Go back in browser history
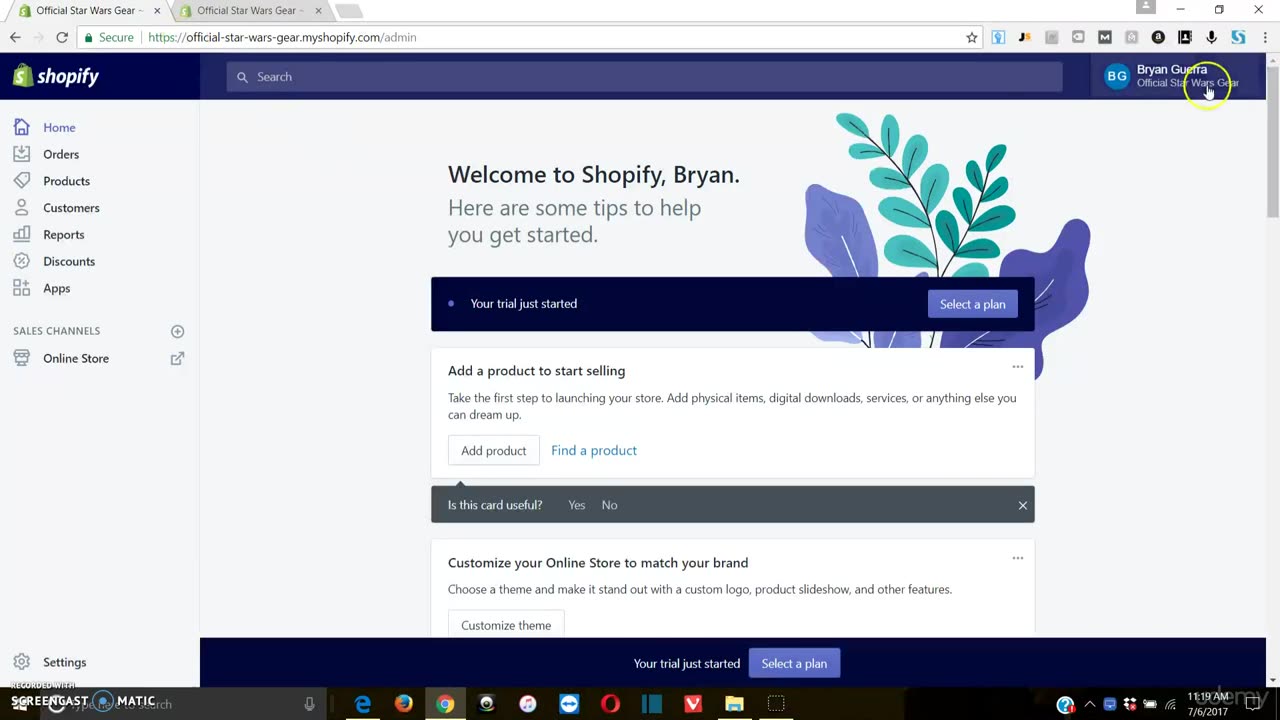1280x720 pixels. click(x=15, y=37)
